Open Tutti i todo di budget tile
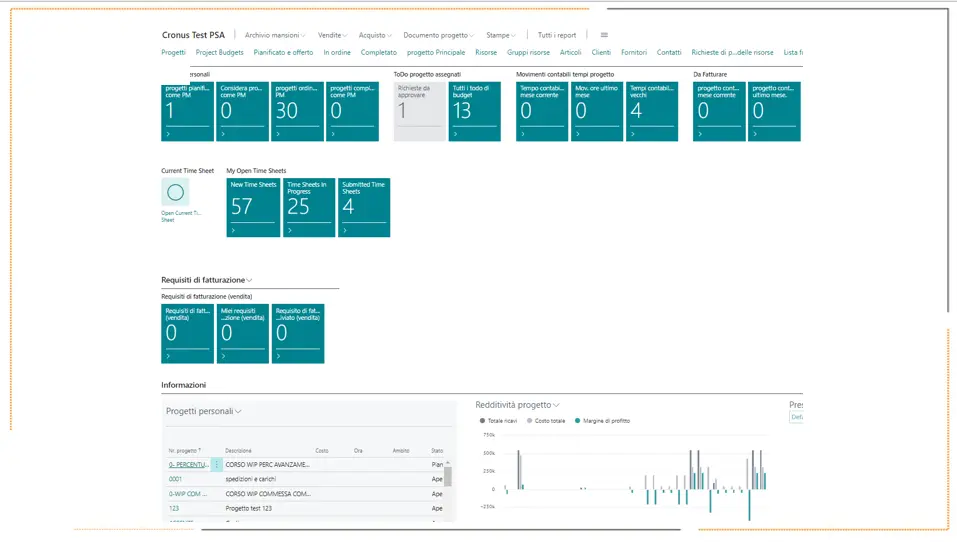 coord(475,112)
